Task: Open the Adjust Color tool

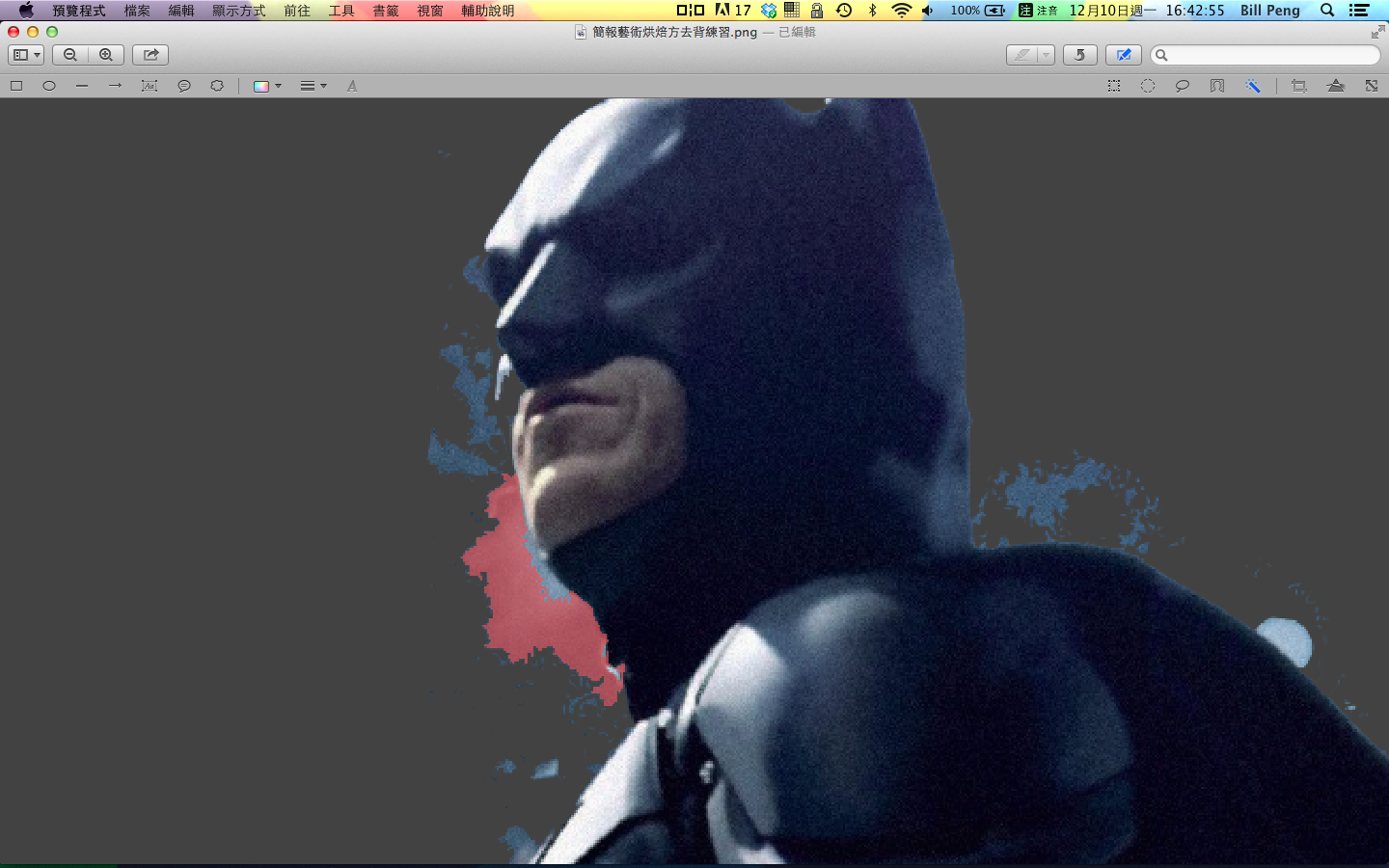Action: pos(1336,86)
